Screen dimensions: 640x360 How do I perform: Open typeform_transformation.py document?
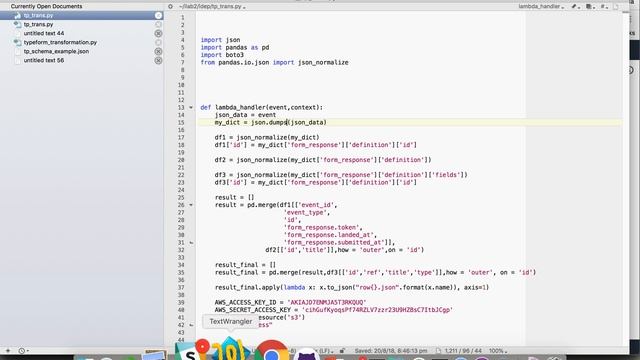(x=60, y=42)
